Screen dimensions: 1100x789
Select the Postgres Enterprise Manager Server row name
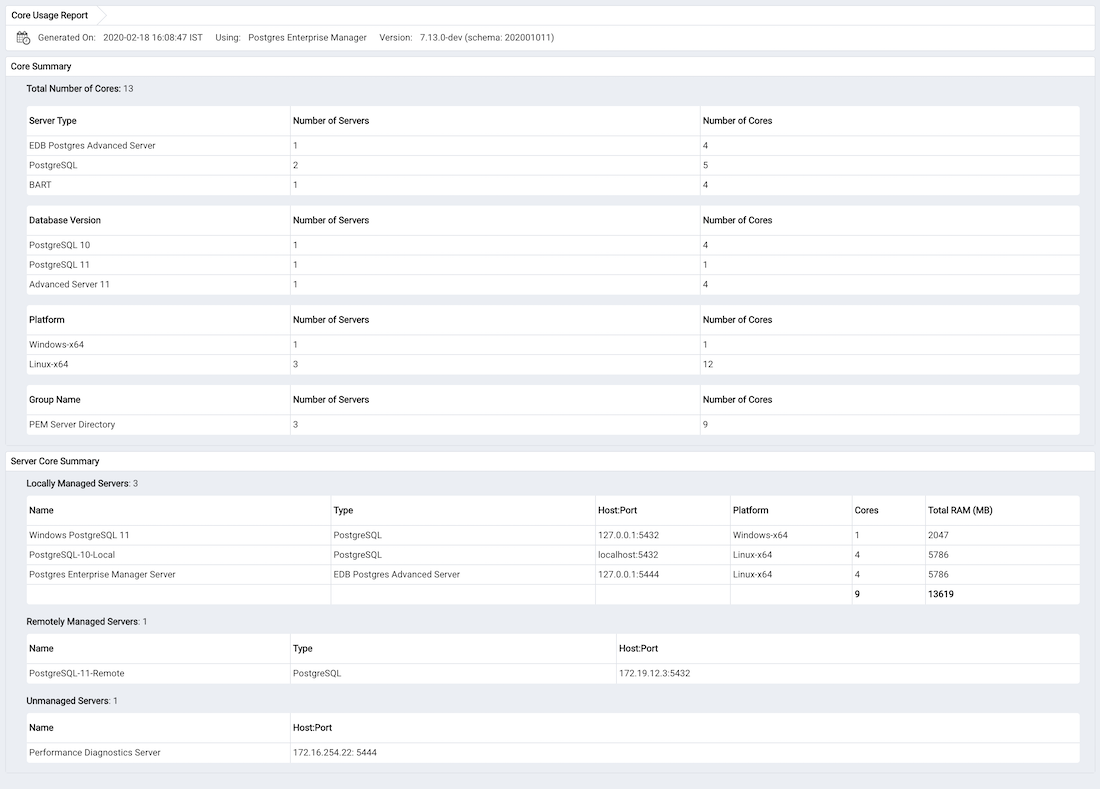[x=102, y=574]
